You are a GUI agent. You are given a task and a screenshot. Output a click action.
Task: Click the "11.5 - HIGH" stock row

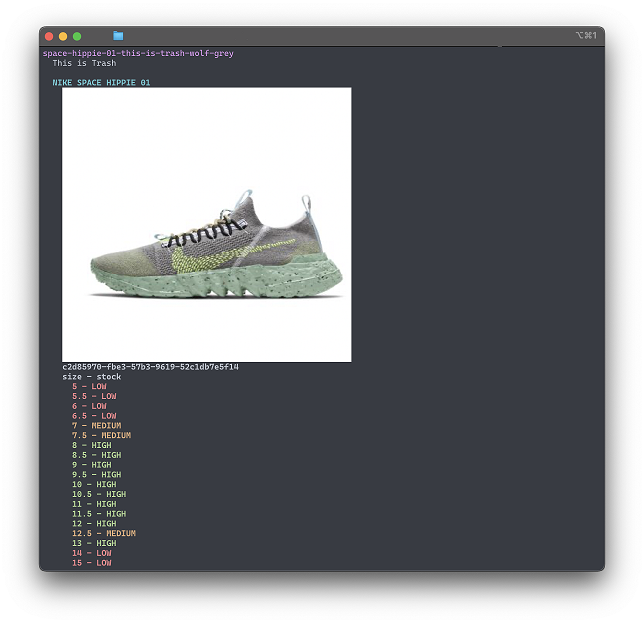tap(99, 514)
